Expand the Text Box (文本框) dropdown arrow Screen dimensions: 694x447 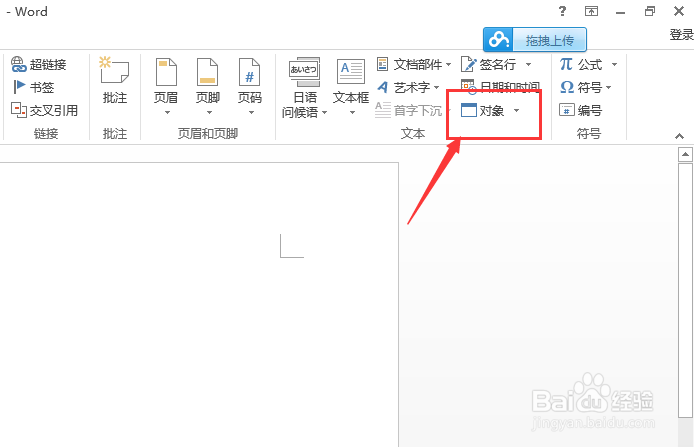pyautogui.click(x=352, y=112)
